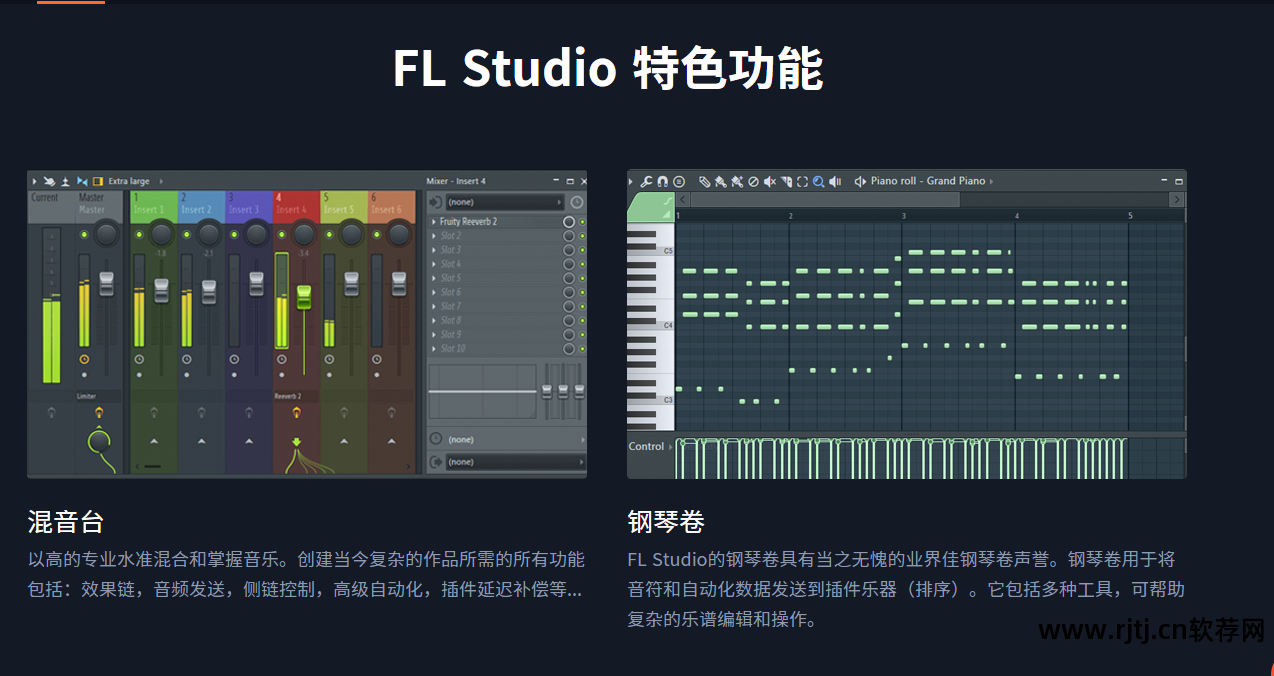Screen dimensions: 1274x676
Task: Mute Insert 2 with its green LED
Action: tap(186, 234)
